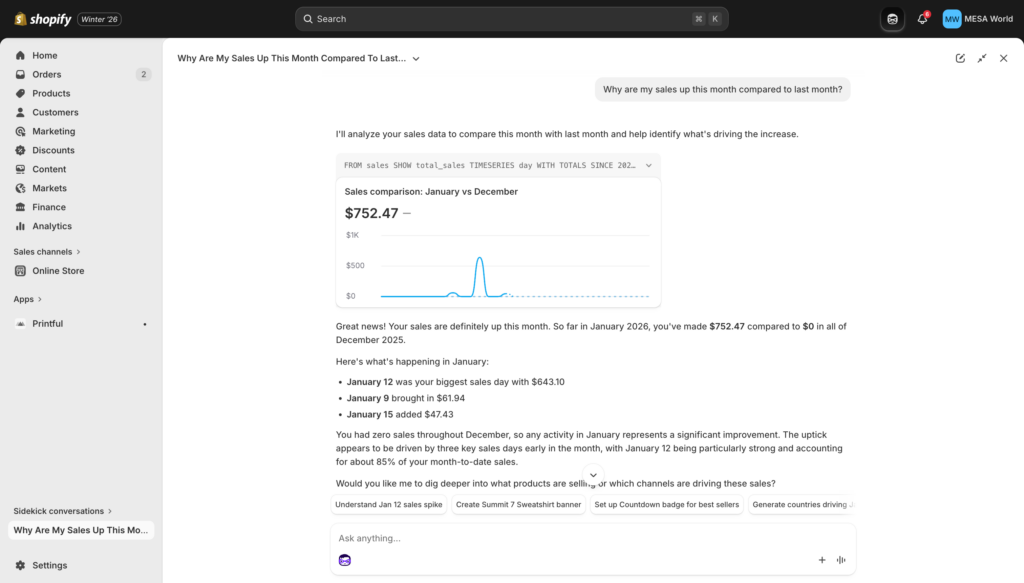Choose Set up Countdown badge for best sellers

(x=666, y=504)
